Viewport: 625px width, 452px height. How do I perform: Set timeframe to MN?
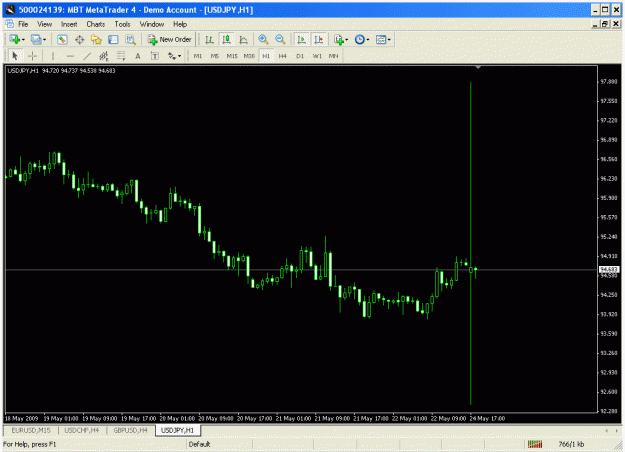[334, 56]
